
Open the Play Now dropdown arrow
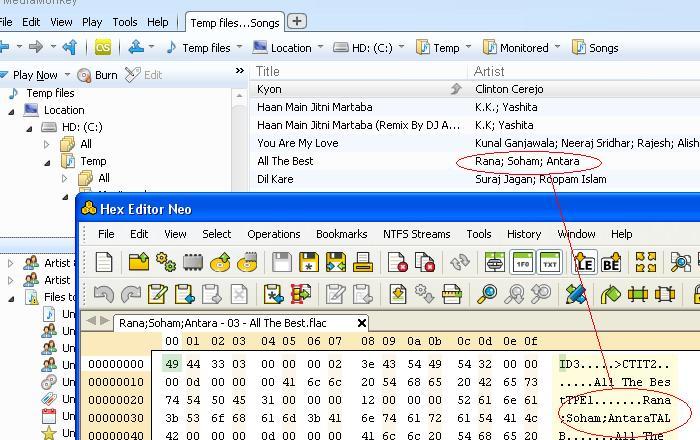(68, 75)
